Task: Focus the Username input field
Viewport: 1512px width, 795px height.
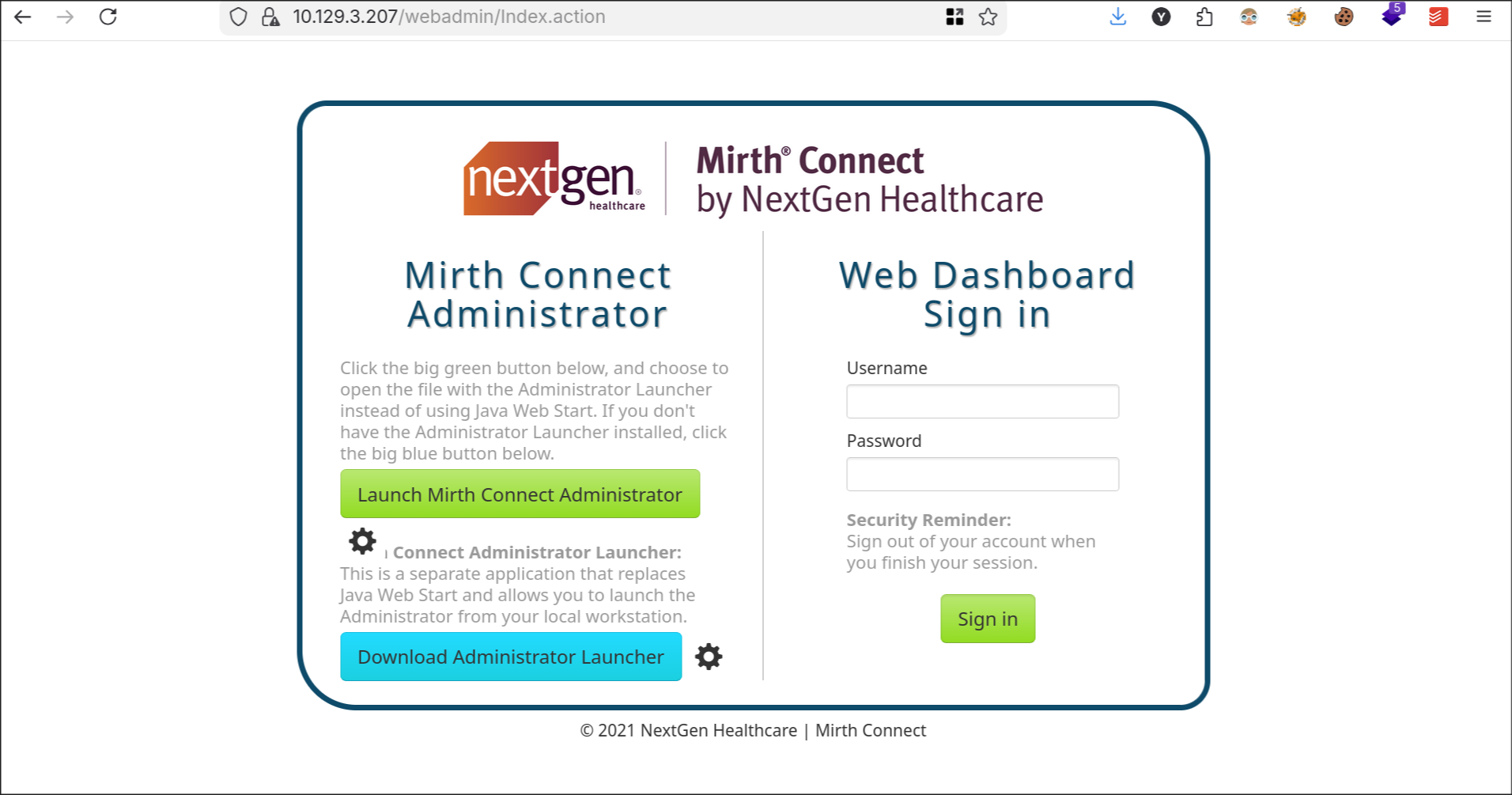Action: [982, 401]
